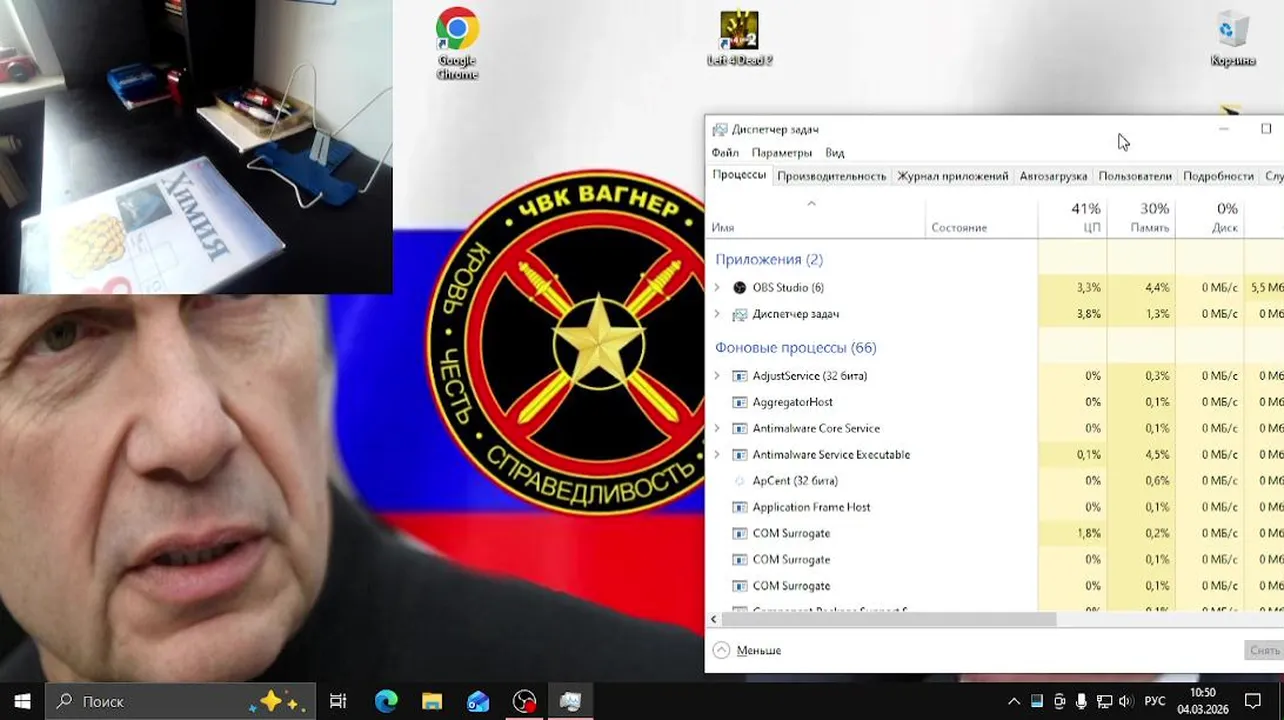Sort by the Состояние column header

[982, 218]
